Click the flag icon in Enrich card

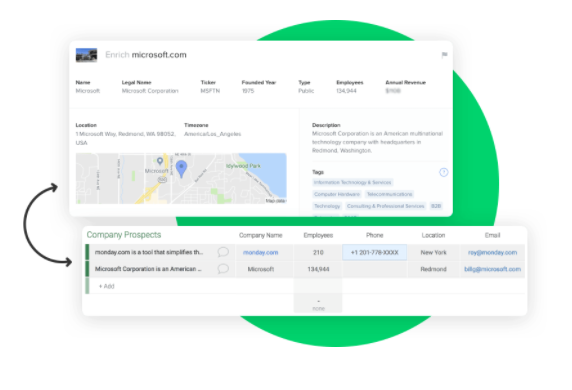point(444,55)
